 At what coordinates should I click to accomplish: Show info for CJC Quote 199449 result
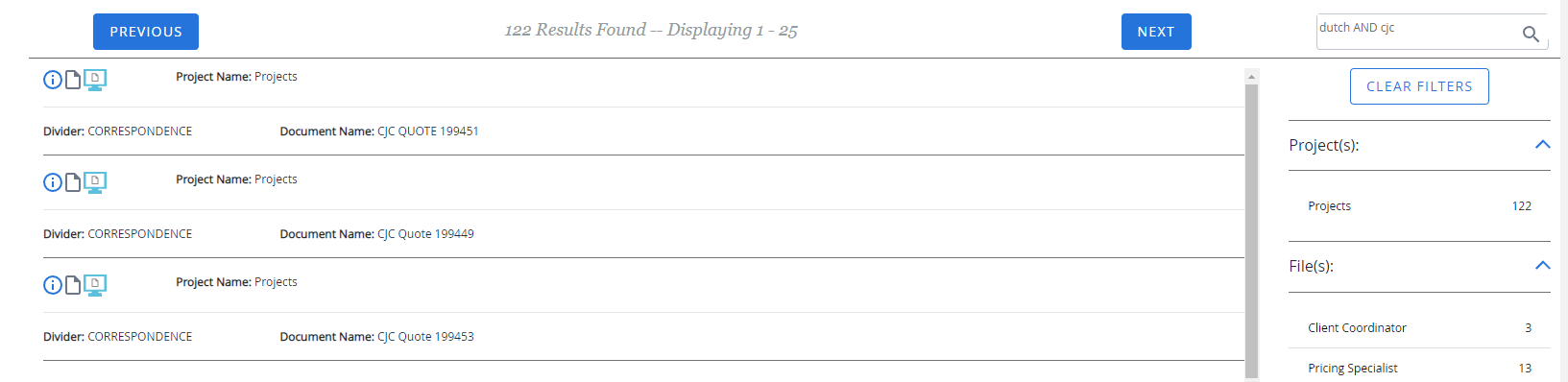(53, 182)
